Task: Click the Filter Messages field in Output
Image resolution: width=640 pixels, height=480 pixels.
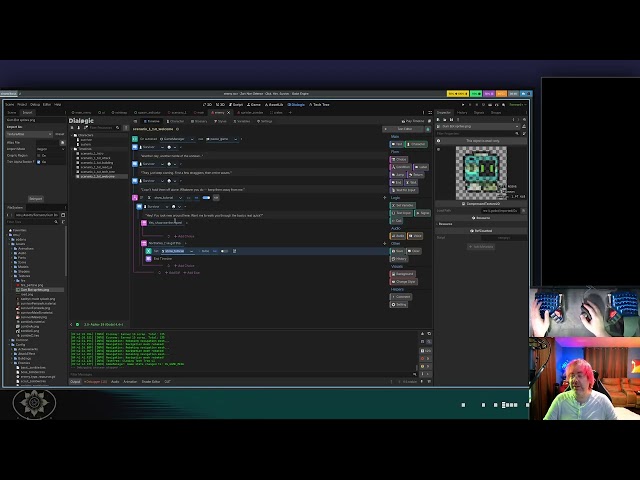Action: pos(243,374)
